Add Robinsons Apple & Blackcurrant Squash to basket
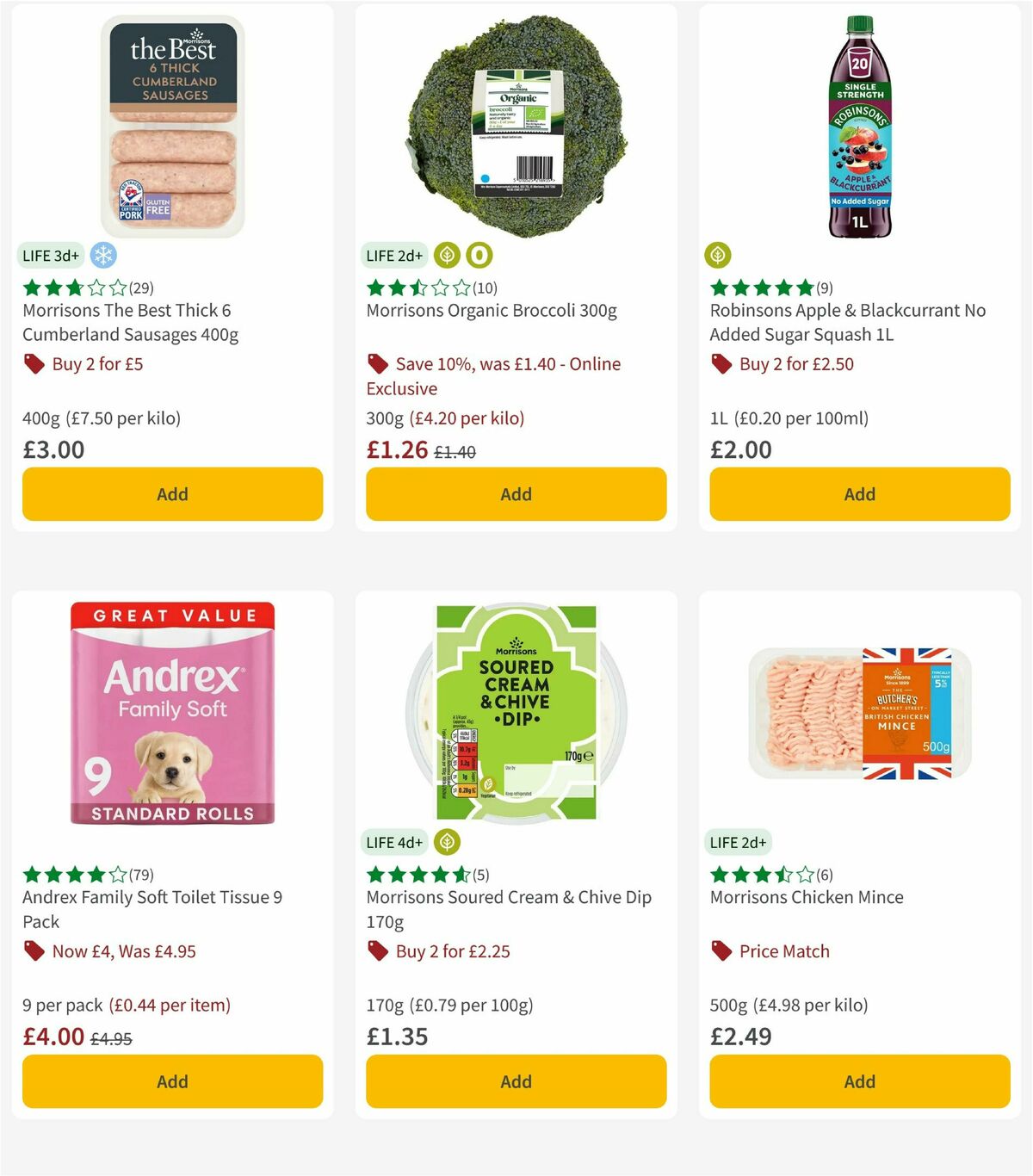Screen dimensions: 1033x1176 pos(859,494)
